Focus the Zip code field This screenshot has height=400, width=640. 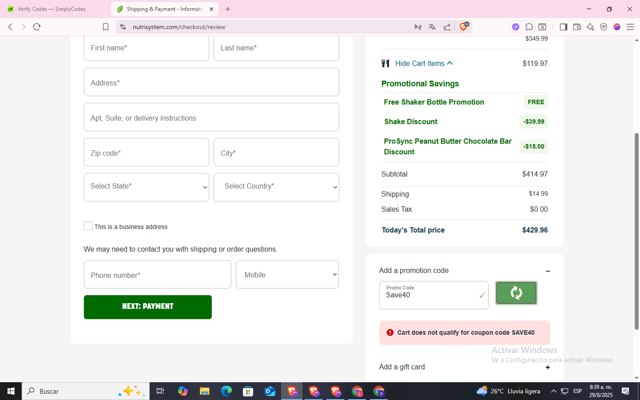147,152
